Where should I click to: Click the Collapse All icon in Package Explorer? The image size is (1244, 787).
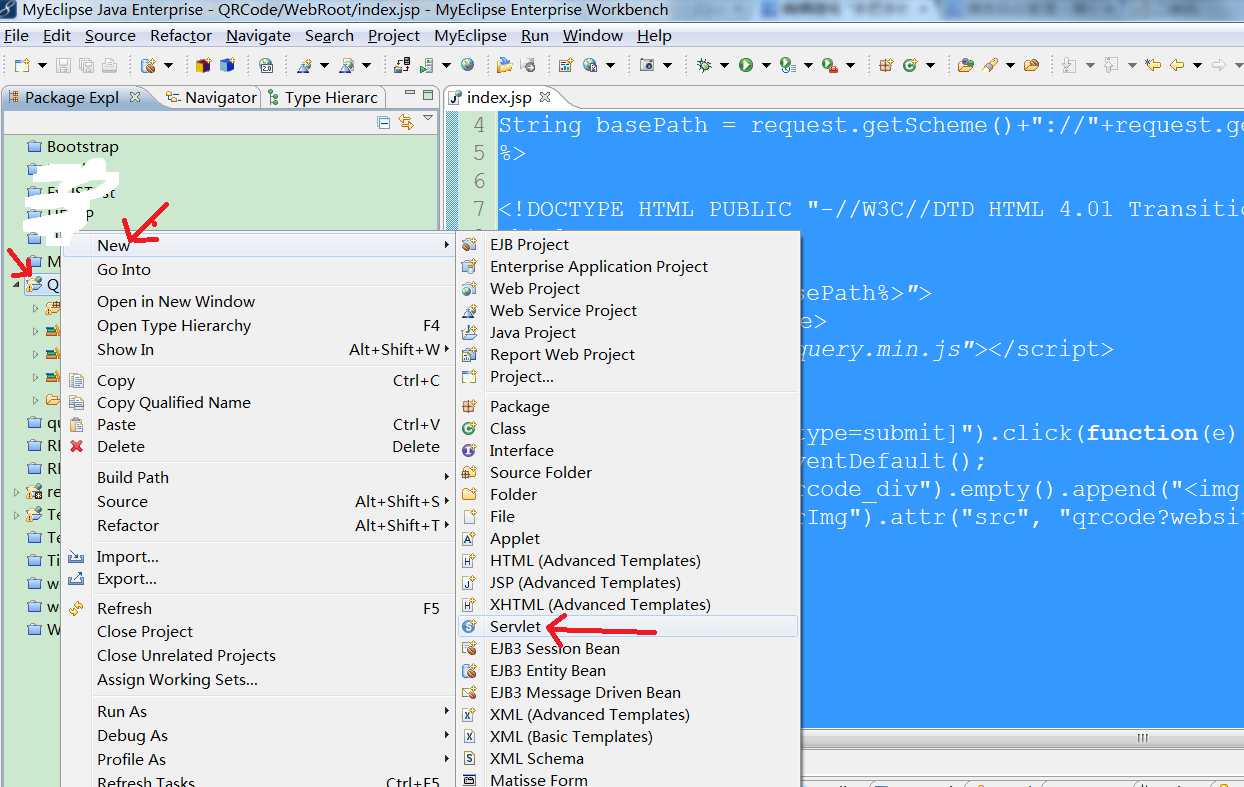[x=383, y=122]
